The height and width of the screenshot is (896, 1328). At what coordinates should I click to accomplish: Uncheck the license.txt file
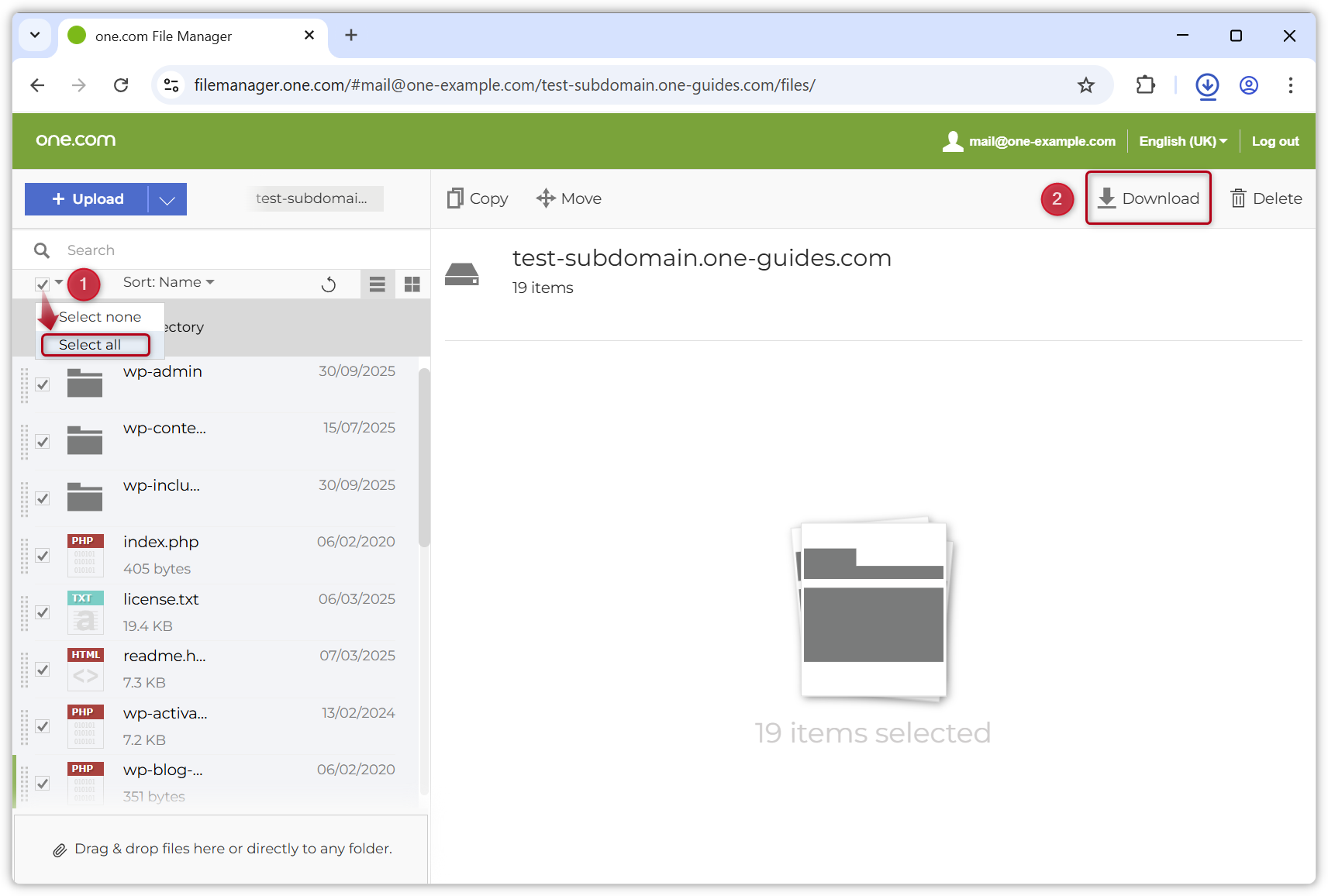[43, 612]
